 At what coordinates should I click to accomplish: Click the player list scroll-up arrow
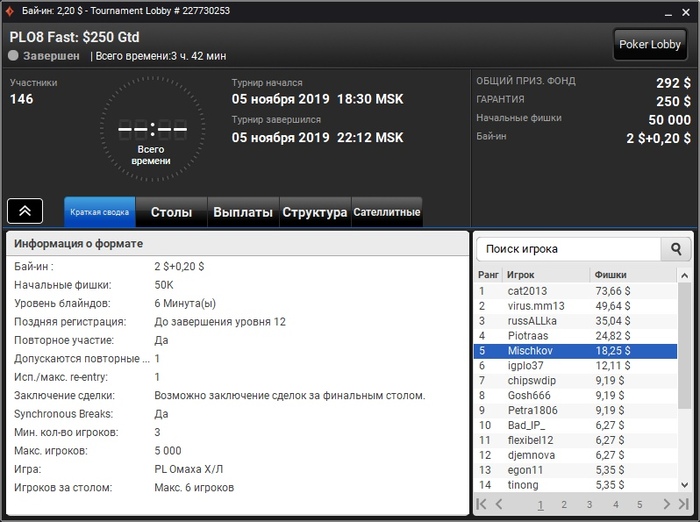click(x=684, y=276)
